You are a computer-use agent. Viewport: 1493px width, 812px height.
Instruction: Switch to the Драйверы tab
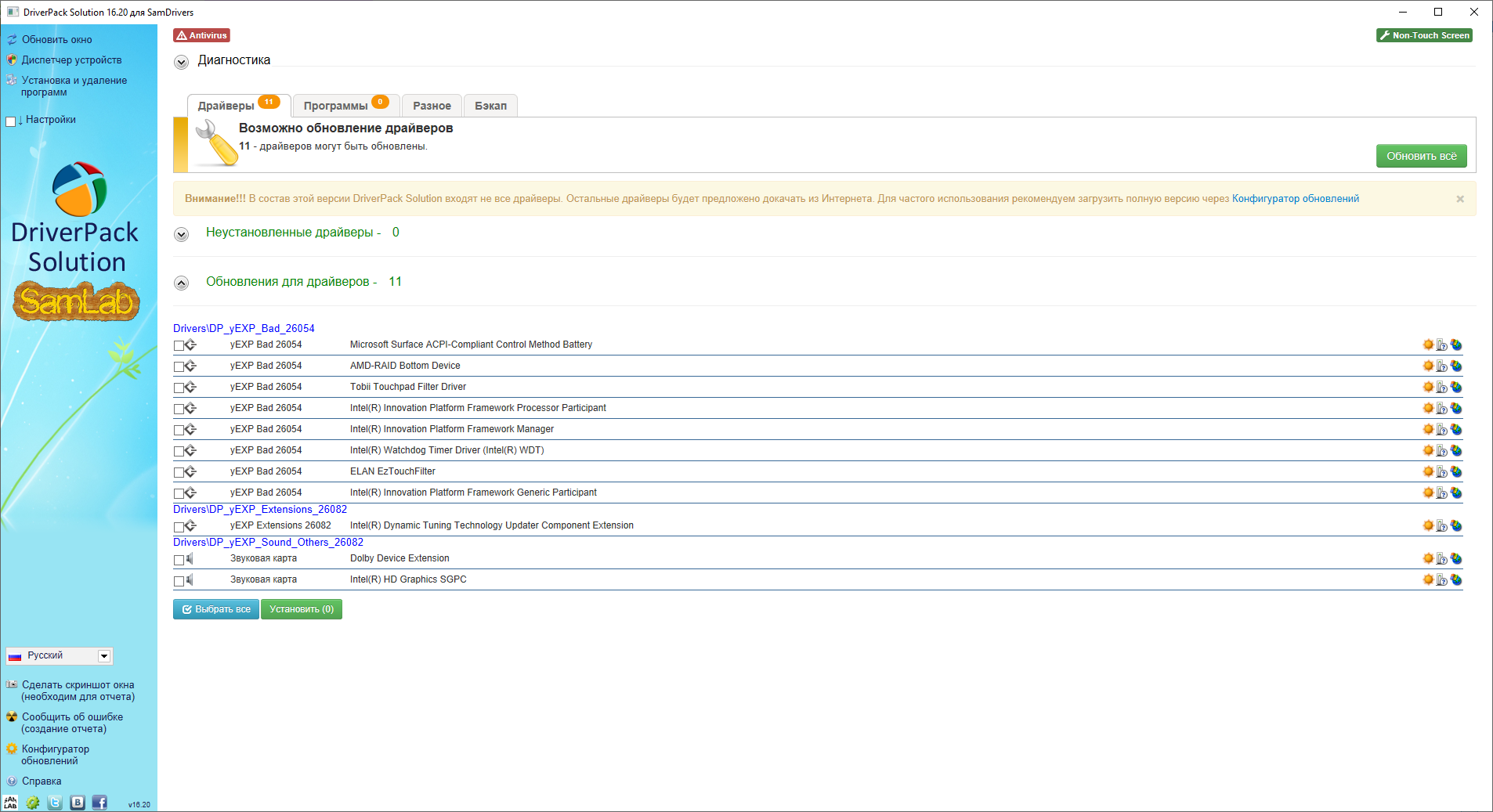coord(239,106)
